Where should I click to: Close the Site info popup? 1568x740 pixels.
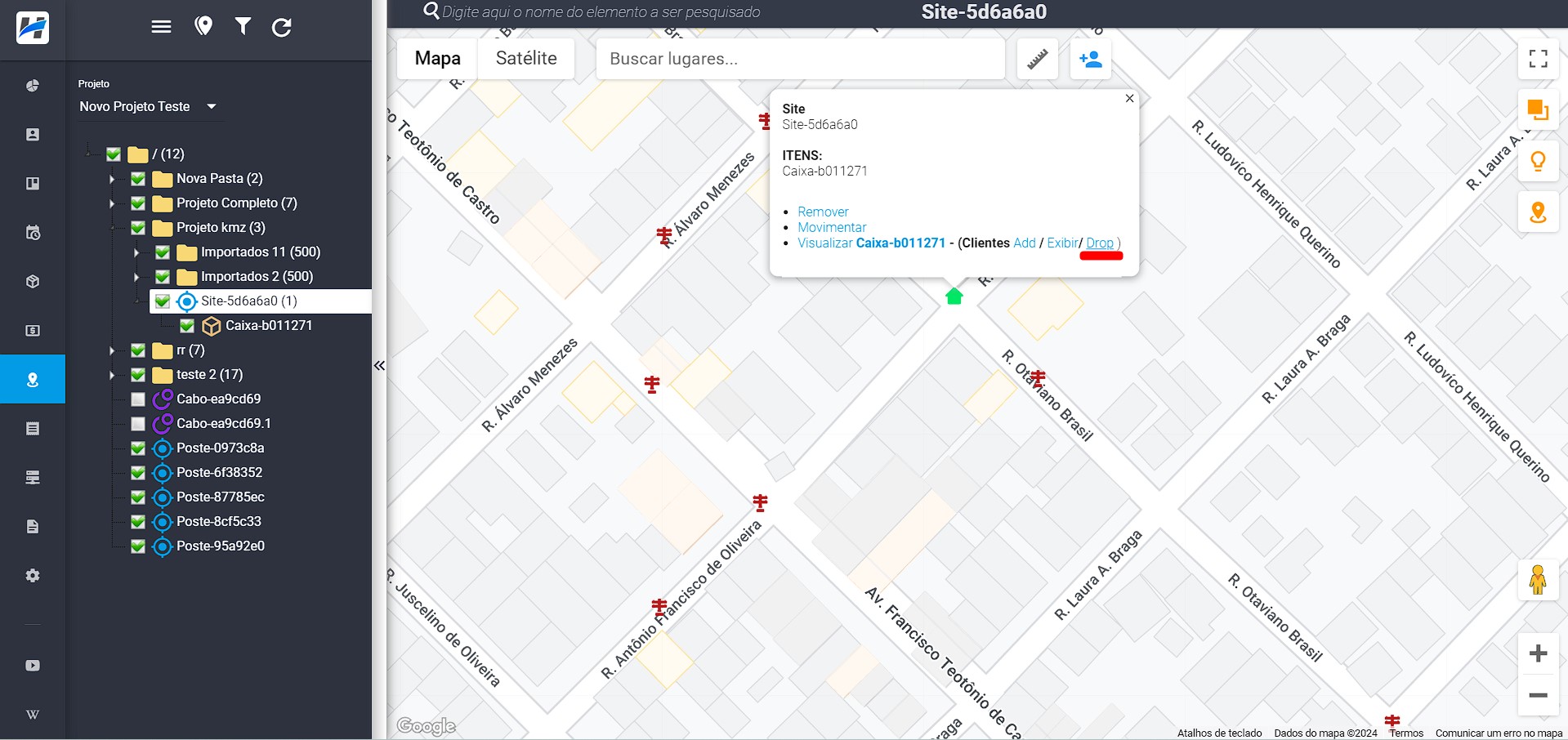(1129, 99)
